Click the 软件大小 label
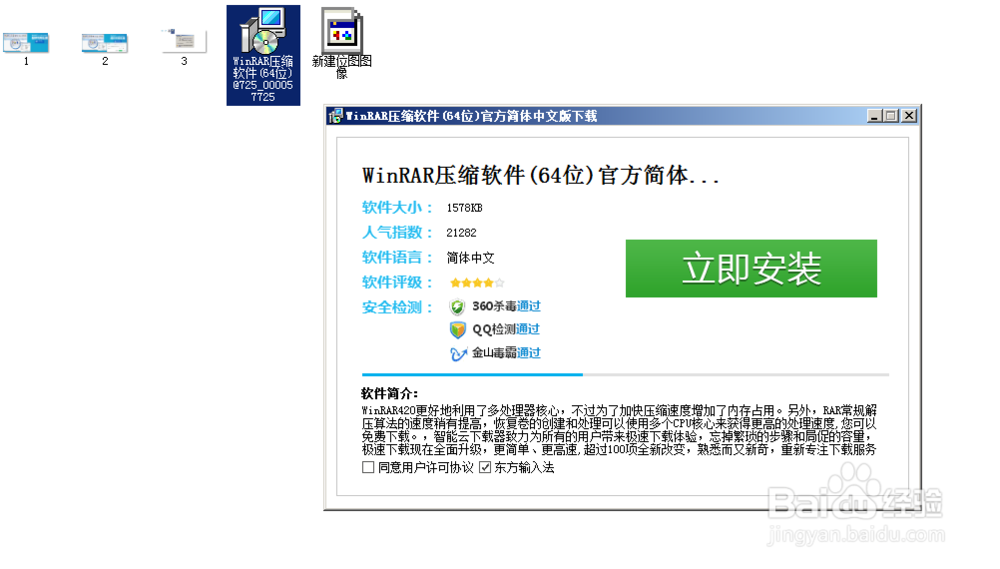The height and width of the screenshot is (569, 1000). pos(397,208)
